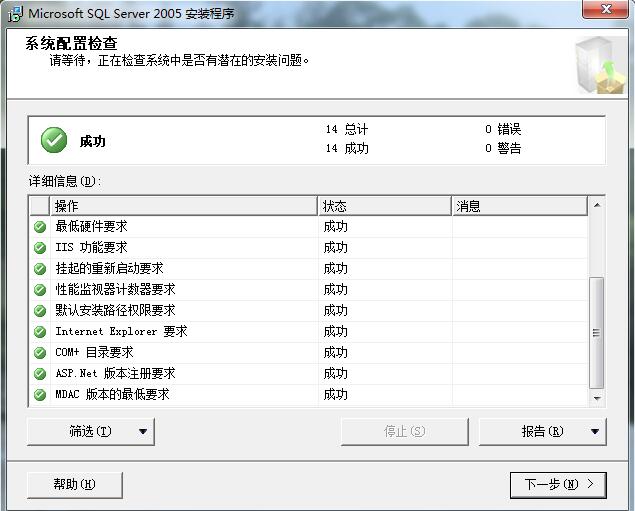Open the 筛选(T) filter dropdown
The height and width of the screenshot is (511, 635).
point(91,432)
